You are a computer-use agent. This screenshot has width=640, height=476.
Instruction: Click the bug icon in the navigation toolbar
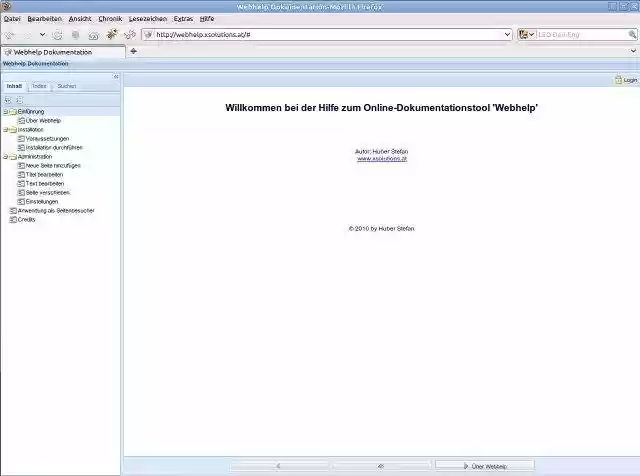pos(112,35)
